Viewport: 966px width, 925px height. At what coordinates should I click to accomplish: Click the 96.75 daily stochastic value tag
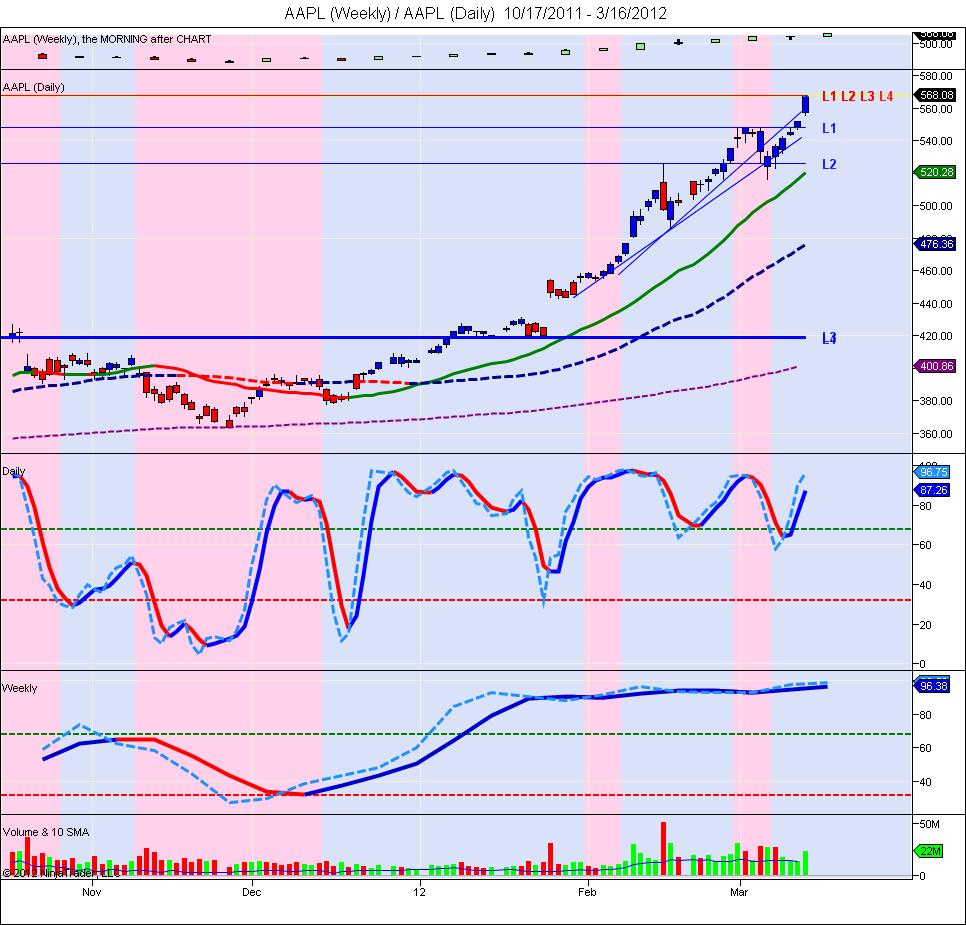coord(933,472)
